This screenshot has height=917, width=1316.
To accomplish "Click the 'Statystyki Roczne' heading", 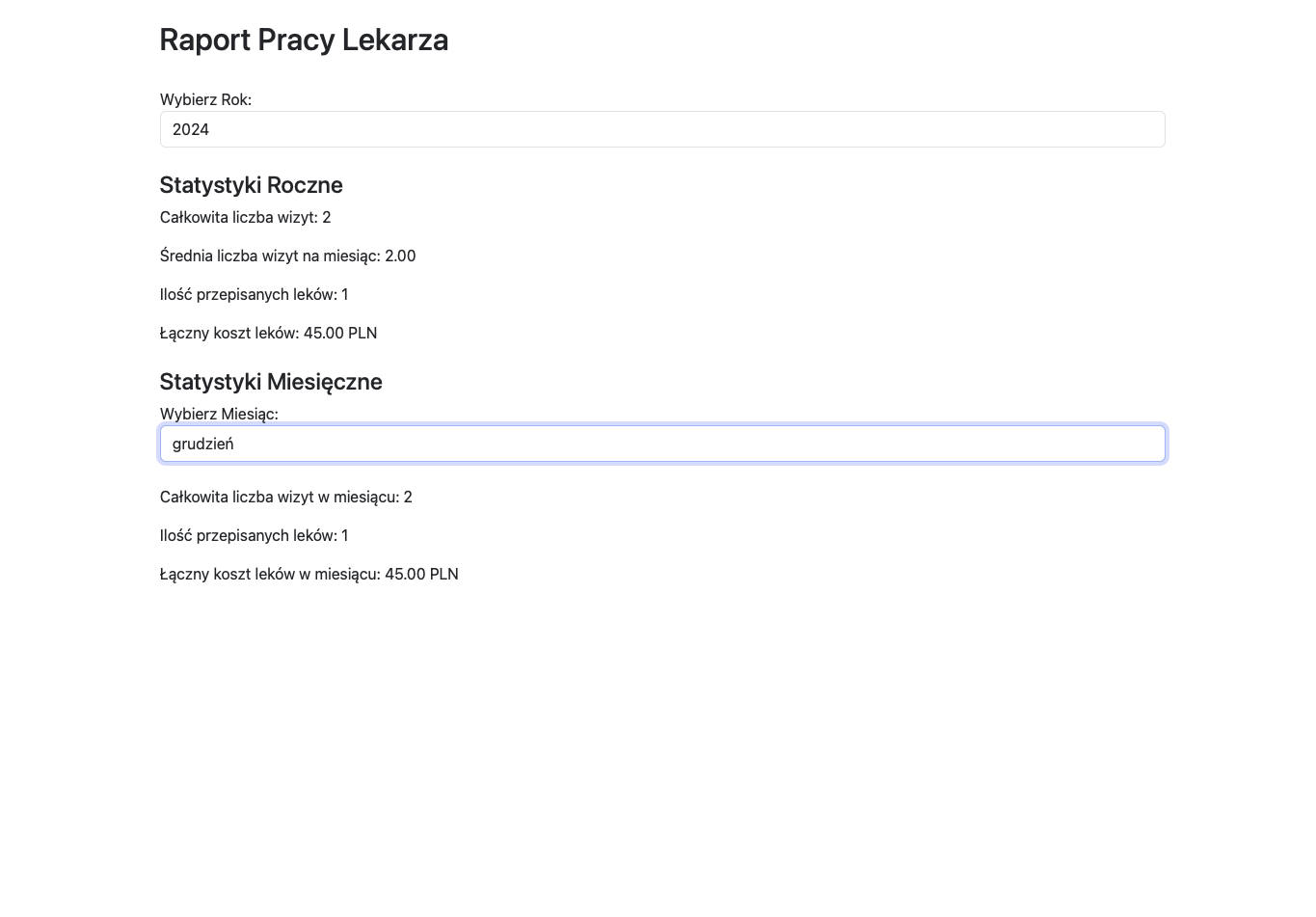I will coord(252,185).
